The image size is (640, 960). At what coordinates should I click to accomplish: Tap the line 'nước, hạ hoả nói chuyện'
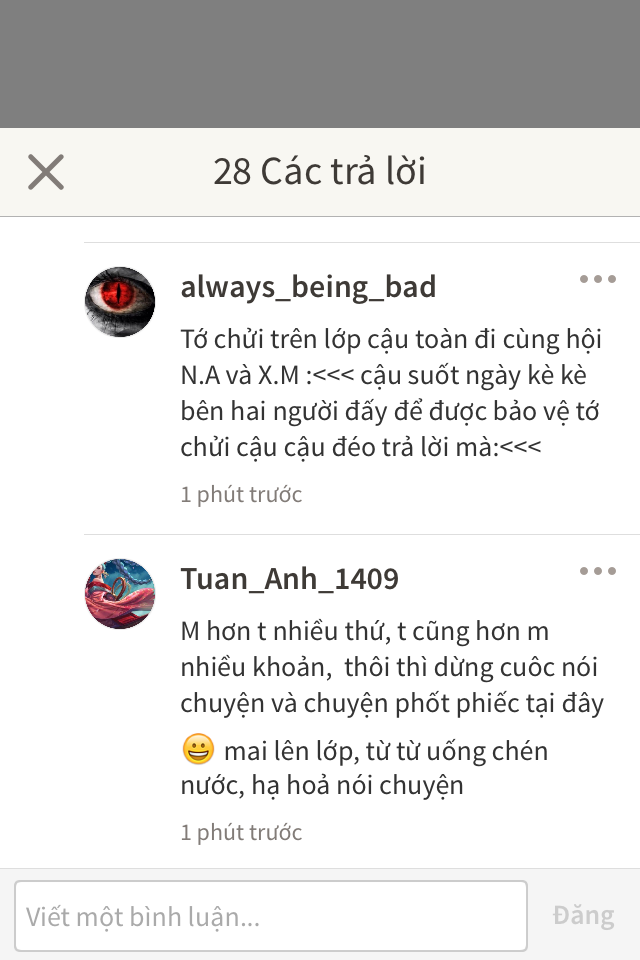(322, 786)
